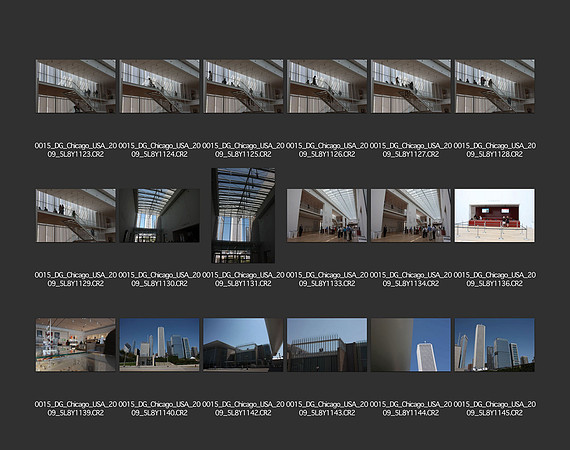Open staircase thumbnail SL8Y1125.CR2
Image resolution: width=570 pixels, height=450 pixels.
click(x=243, y=86)
